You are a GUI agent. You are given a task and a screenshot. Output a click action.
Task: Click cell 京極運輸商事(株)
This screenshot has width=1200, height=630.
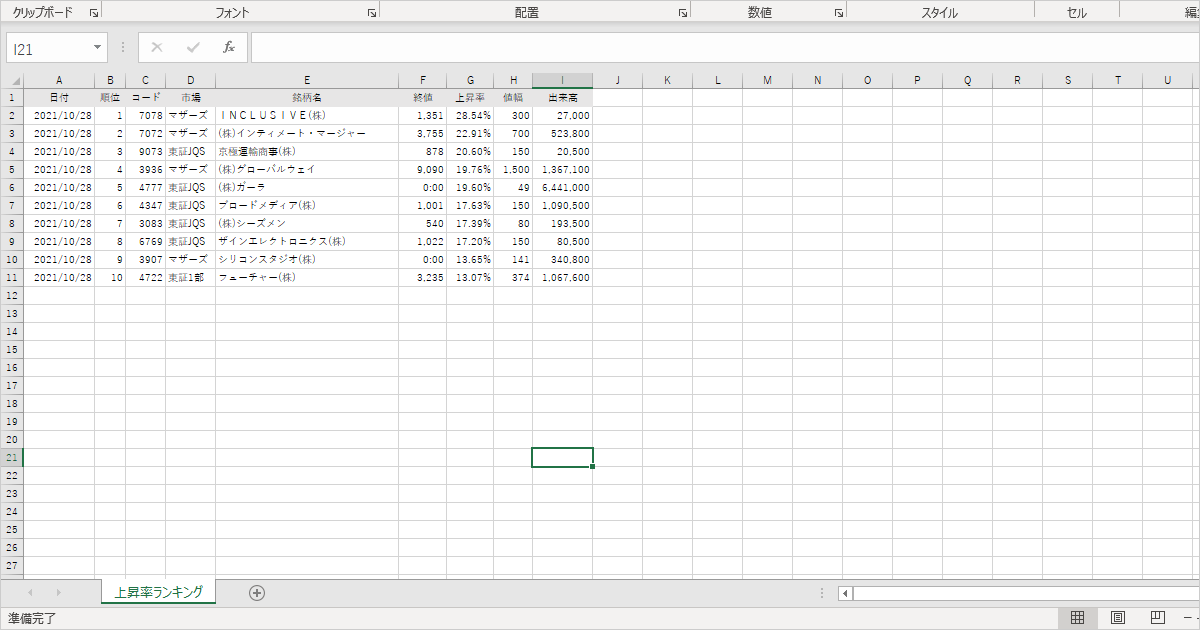pos(307,152)
